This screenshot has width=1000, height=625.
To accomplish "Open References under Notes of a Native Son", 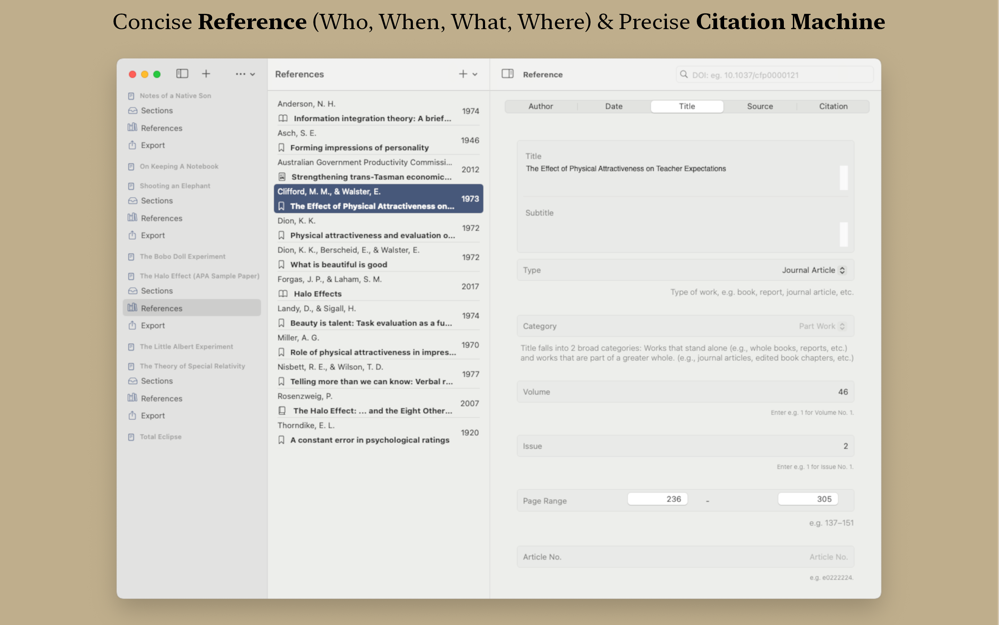I will [x=161, y=128].
